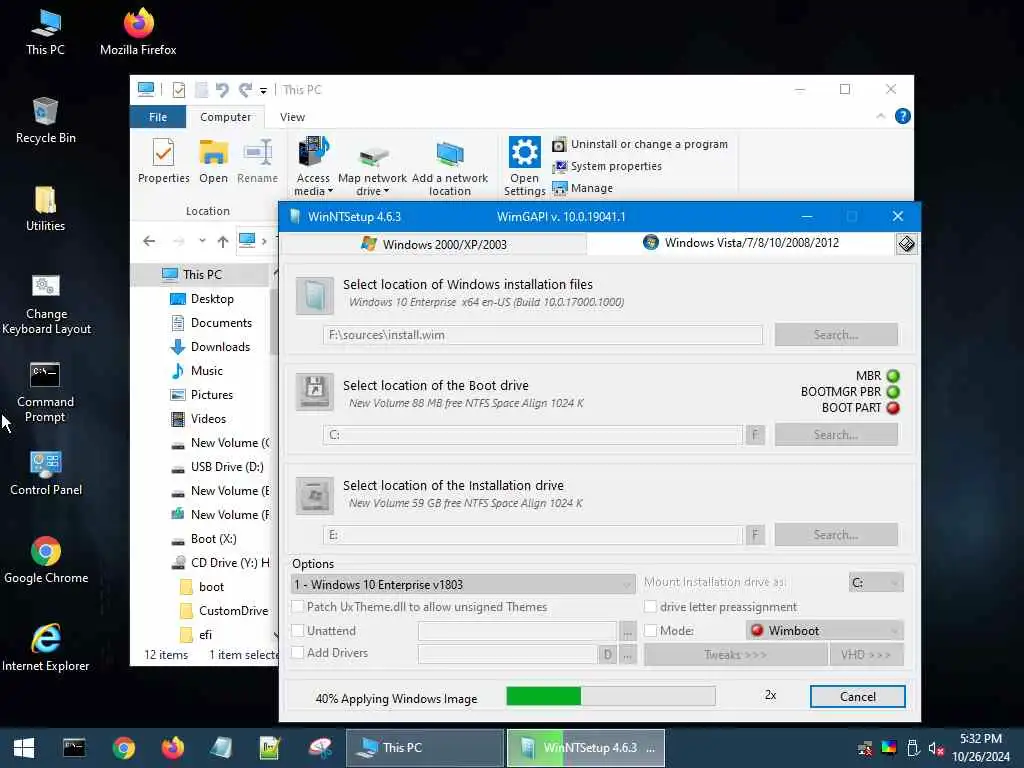
Task: Click the Open folder icon in ribbon
Action: (x=214, y=161)
